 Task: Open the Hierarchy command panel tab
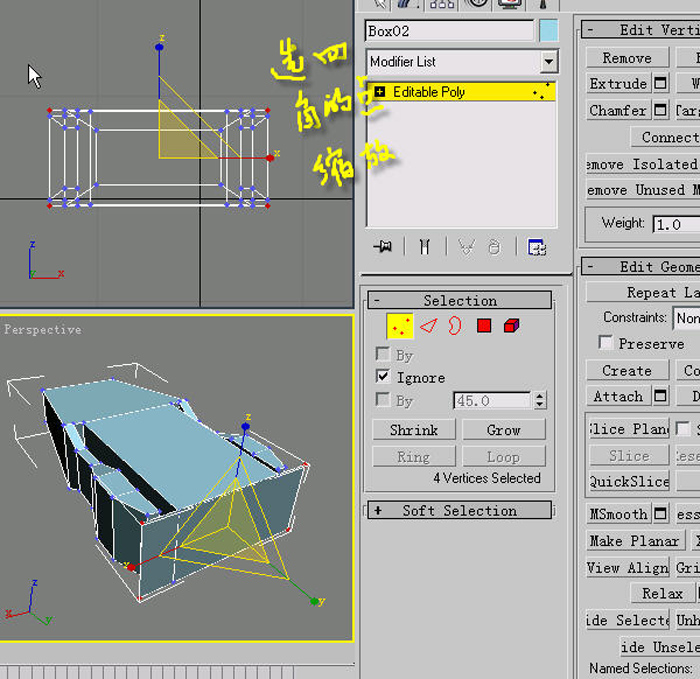click(442, 4)
